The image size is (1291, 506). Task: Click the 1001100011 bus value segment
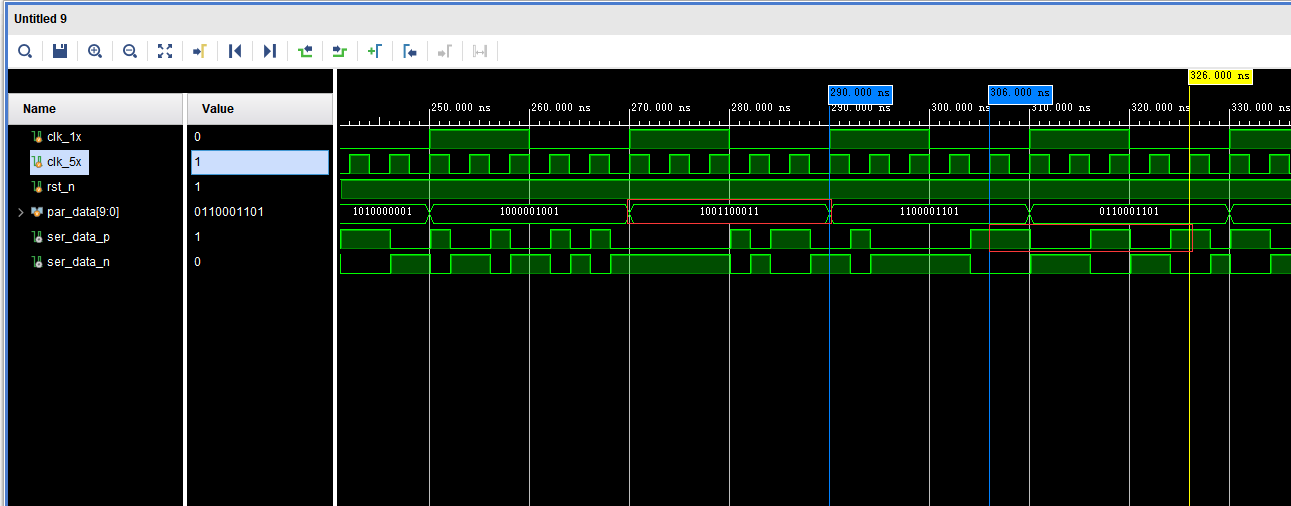729,212
